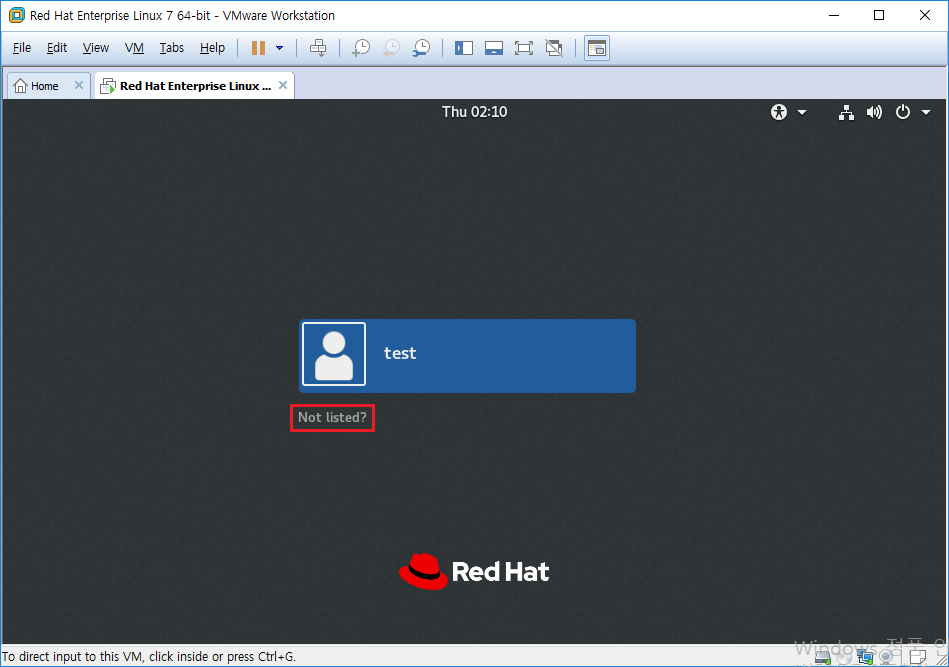This screenshot has height=667, width=949.
Task: Select the test user account
Action: click(x=467, y=356)
